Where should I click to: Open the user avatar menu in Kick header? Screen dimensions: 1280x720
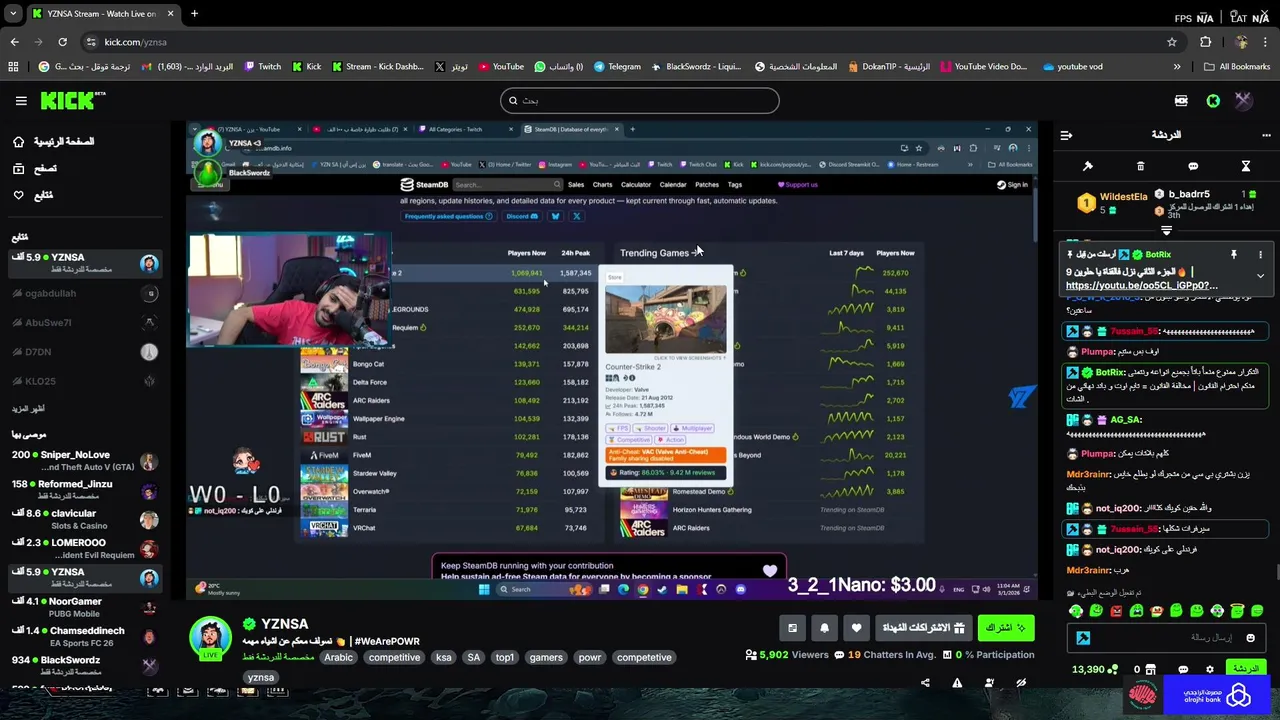point(1243,101)
